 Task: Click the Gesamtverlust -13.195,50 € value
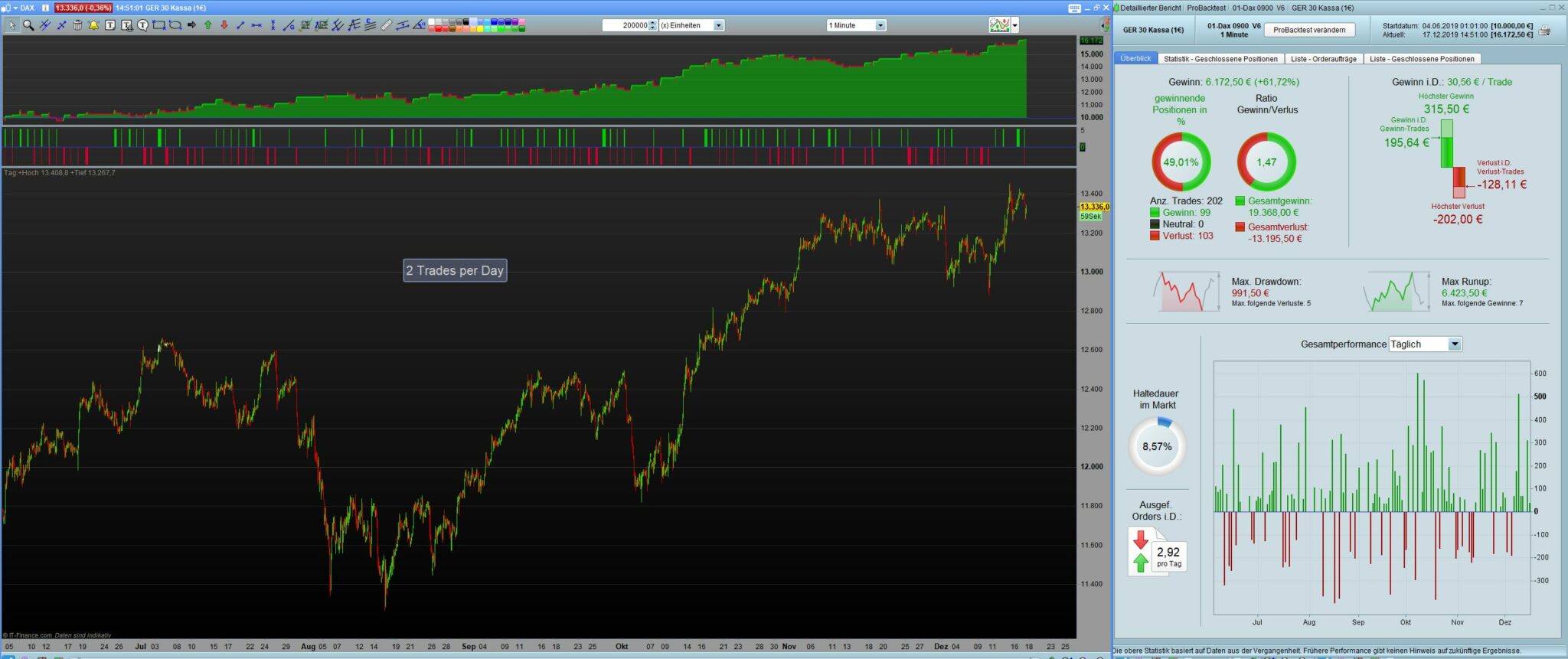(1275, 239)
